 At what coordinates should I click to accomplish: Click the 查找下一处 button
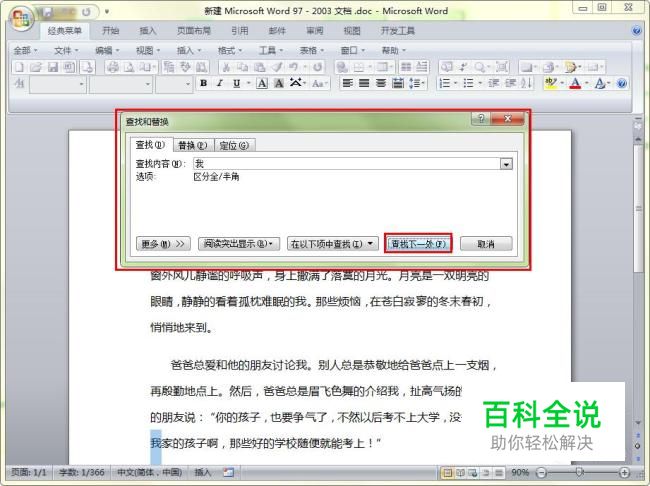[x=418, y=244]
